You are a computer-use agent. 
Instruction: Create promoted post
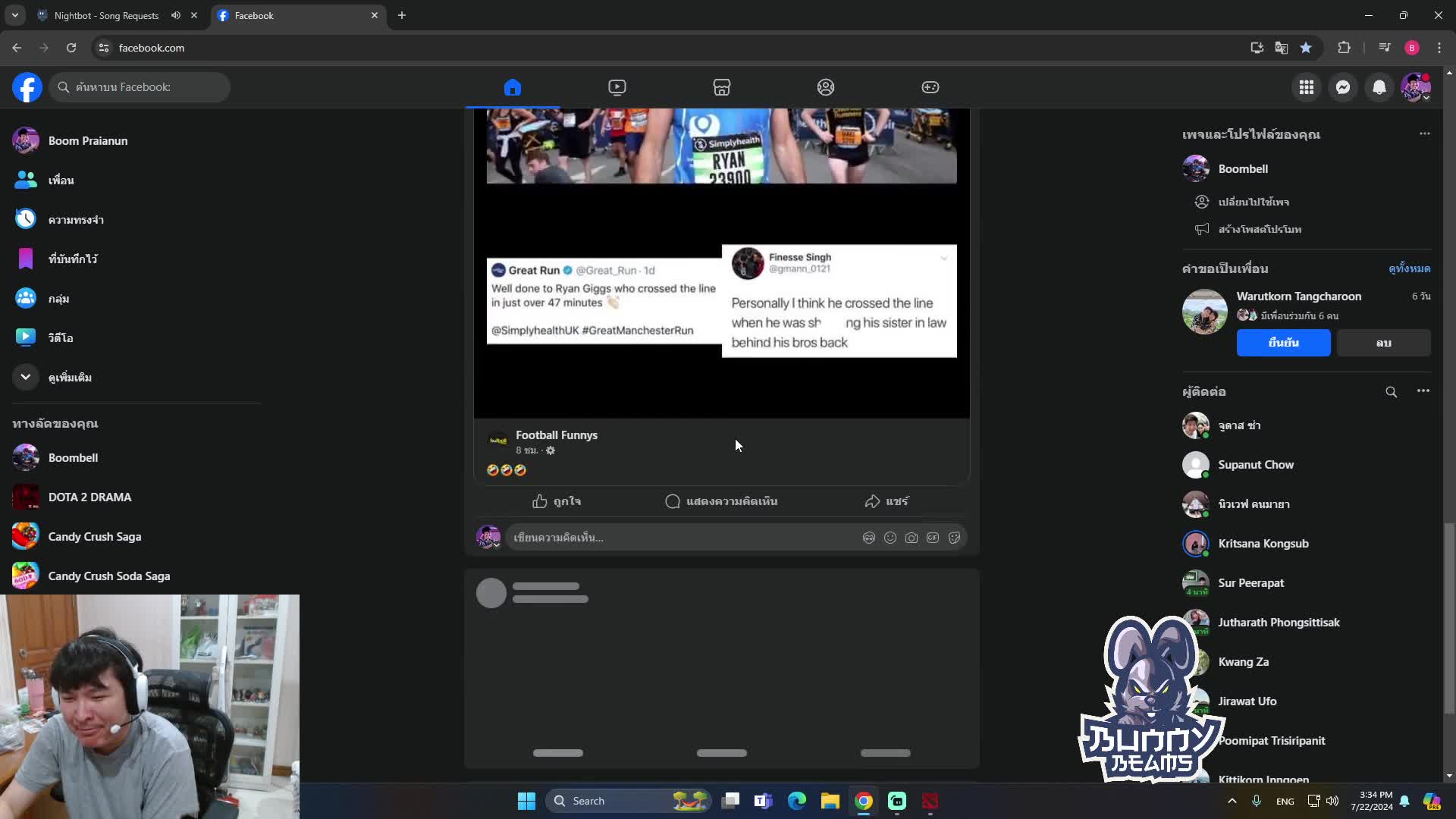(x=1259, y=229)
